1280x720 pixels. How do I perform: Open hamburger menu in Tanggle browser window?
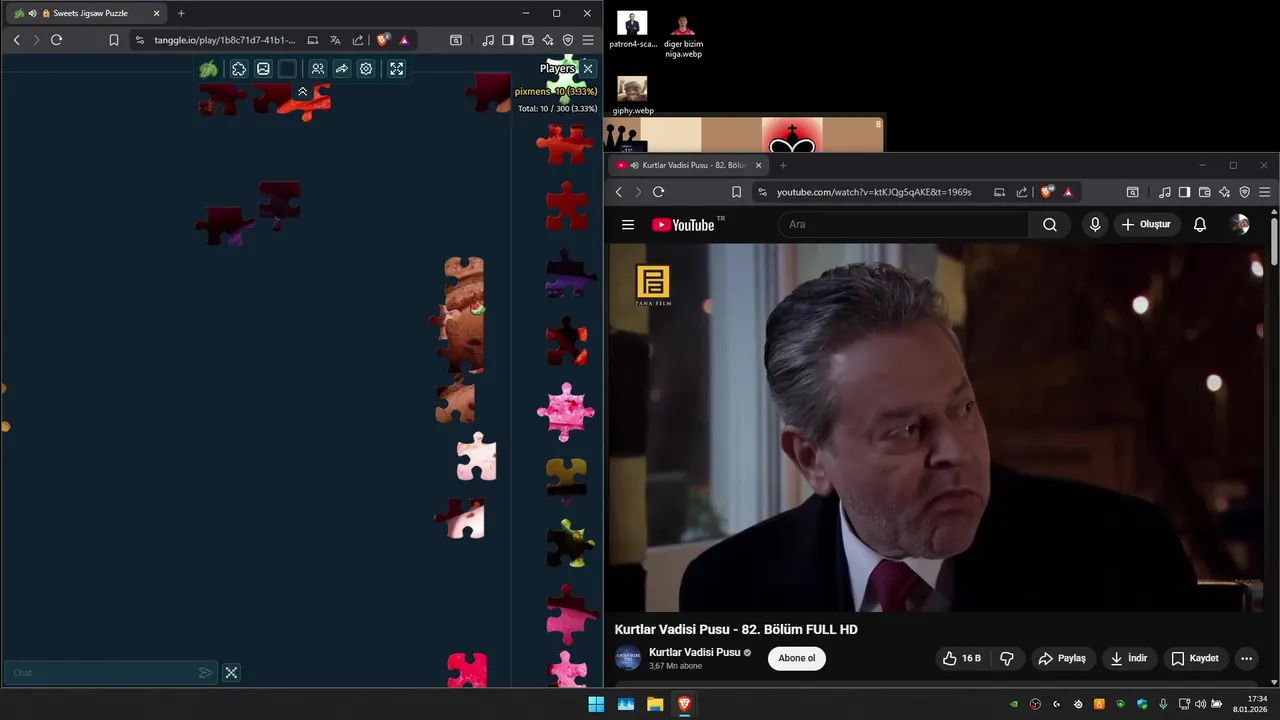[588, 40]
